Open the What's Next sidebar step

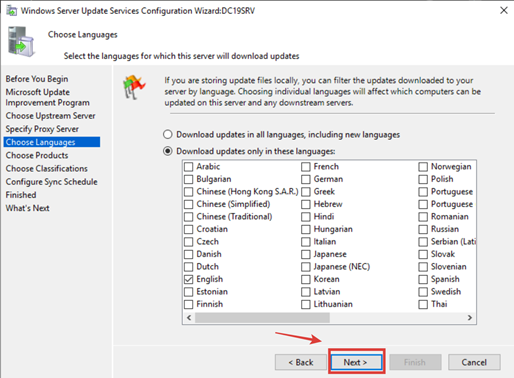pos(27,208)
